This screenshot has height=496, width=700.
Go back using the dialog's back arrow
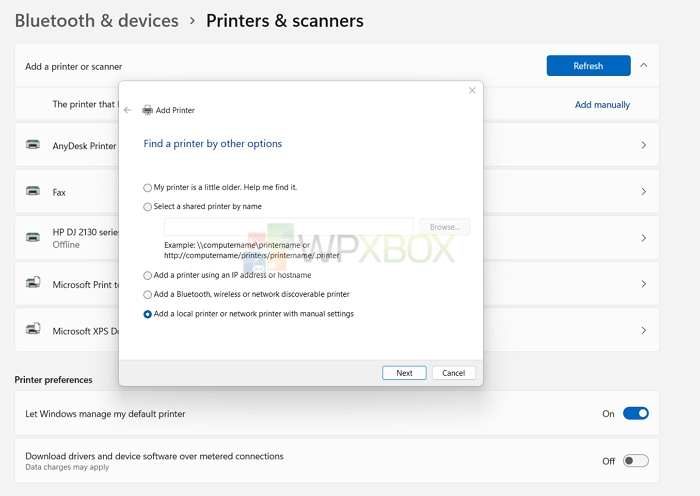(128, 110)
